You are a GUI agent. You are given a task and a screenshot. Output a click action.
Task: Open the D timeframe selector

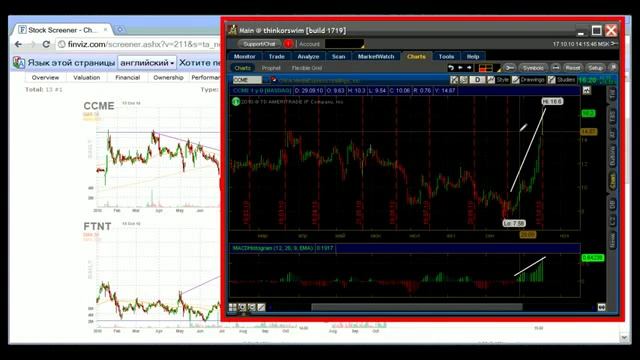[x=478, y=80]
